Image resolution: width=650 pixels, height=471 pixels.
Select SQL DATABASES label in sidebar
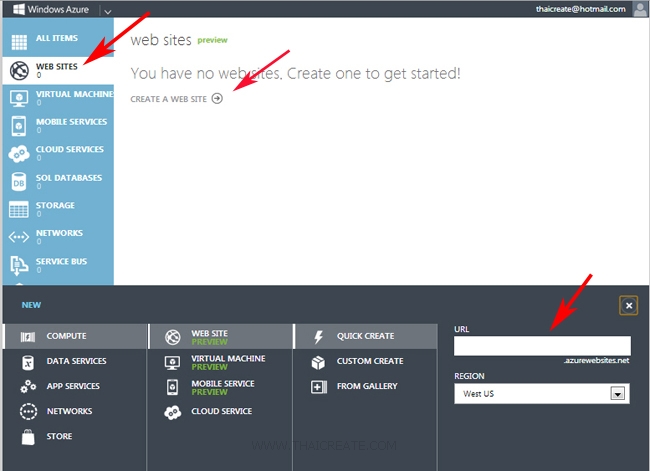tap(69, 178)
